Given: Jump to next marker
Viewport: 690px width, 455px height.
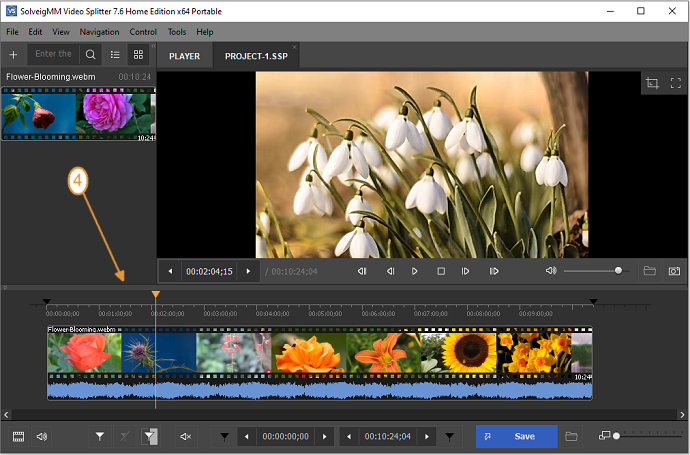Looking at the screenshot, I should pos(494,272).
